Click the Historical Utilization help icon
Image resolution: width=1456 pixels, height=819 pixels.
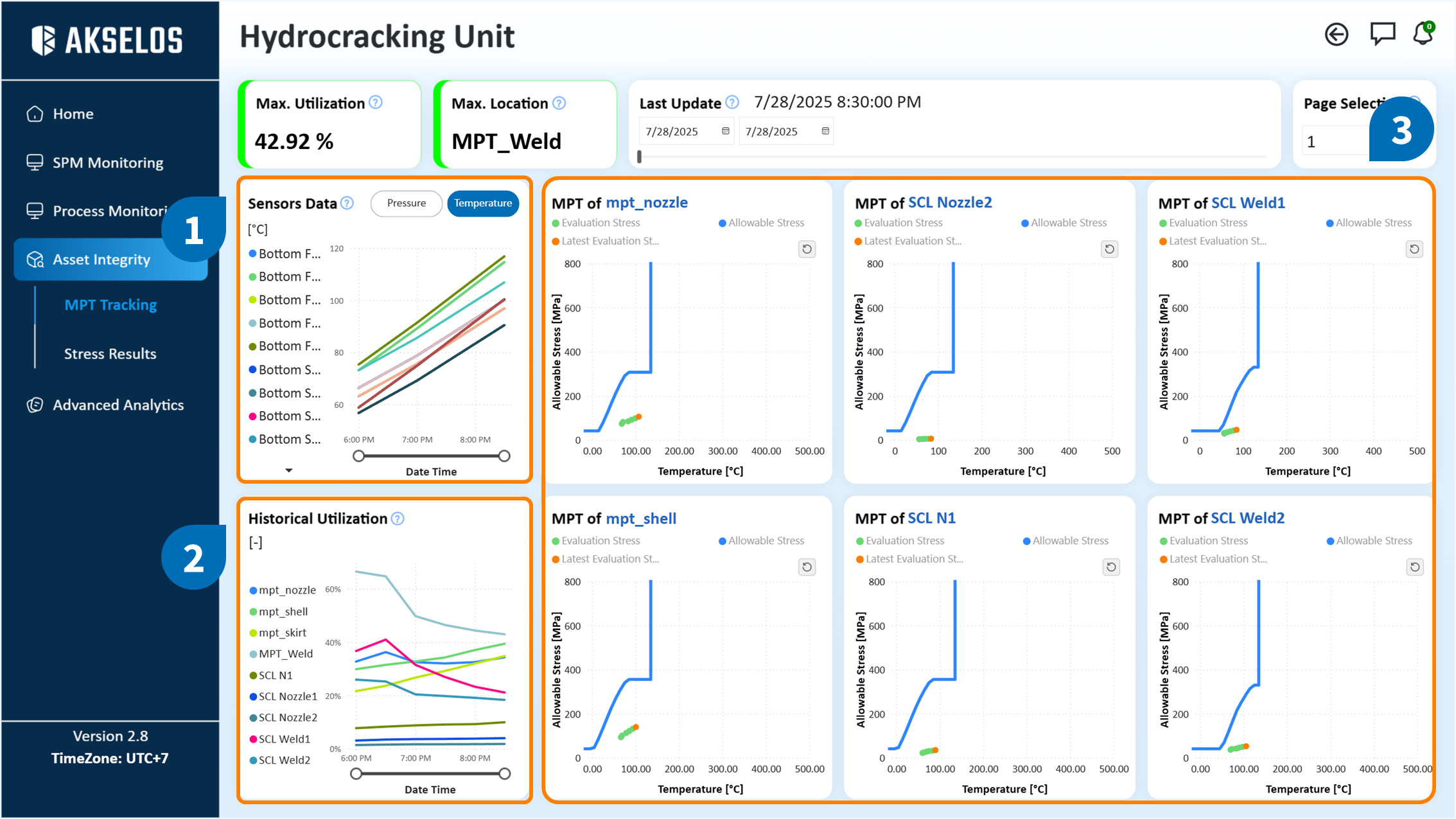398,519
